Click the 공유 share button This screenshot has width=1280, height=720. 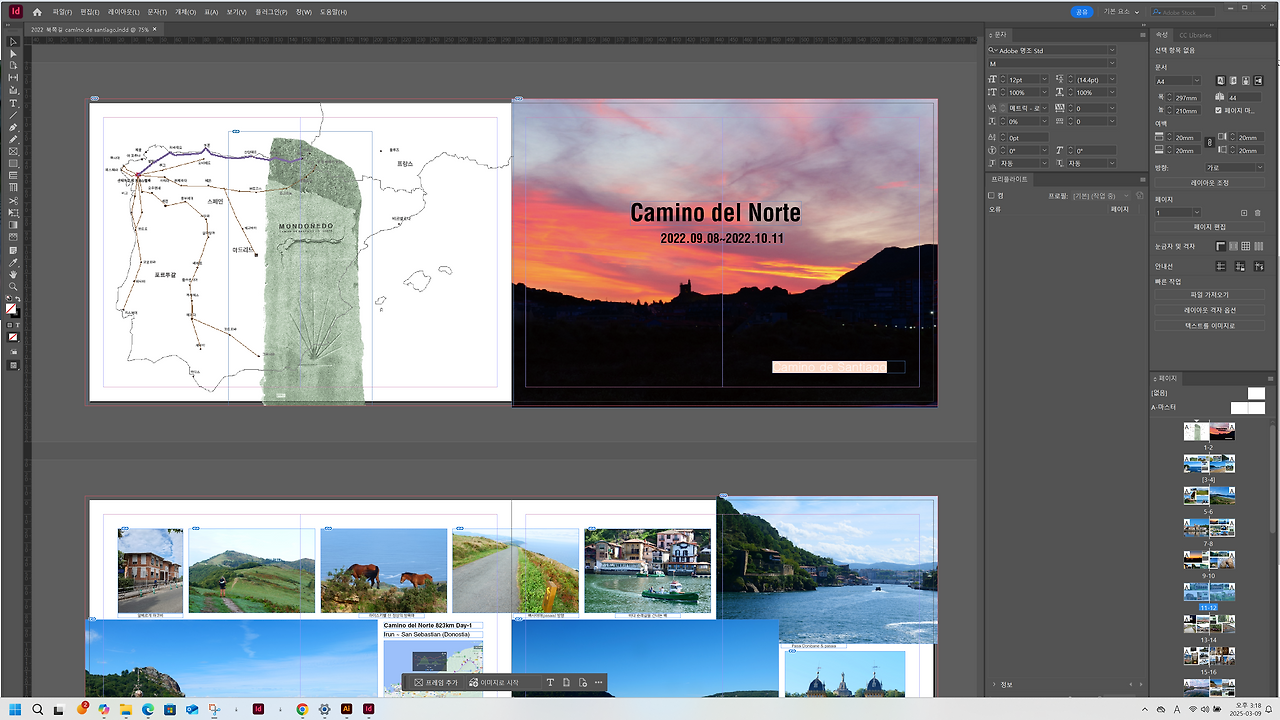point(1081,12)
